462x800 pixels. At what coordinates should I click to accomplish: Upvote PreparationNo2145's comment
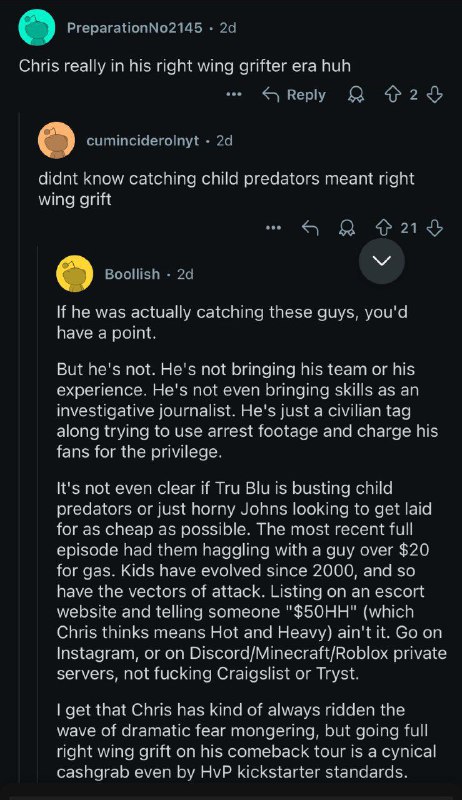394,95
